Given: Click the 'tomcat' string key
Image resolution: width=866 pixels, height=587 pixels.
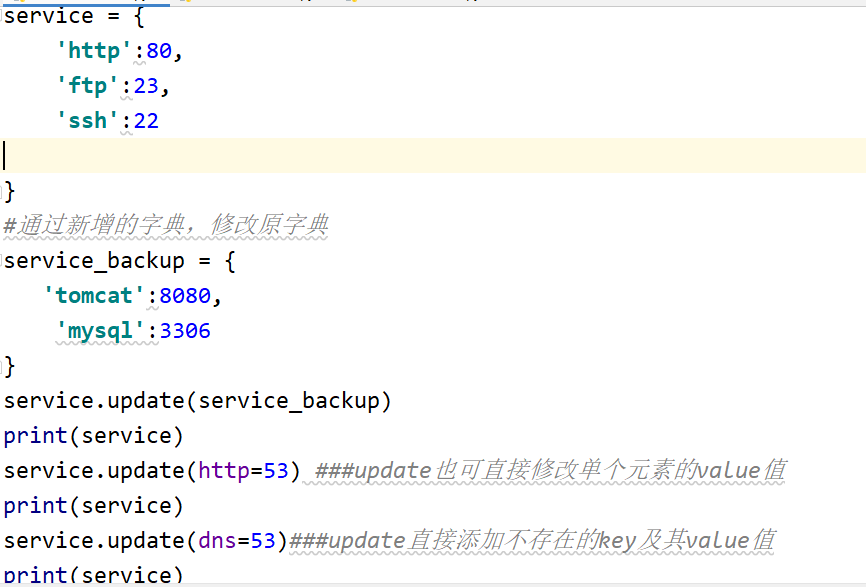Looking at the screenshot, I should point(94,296).
